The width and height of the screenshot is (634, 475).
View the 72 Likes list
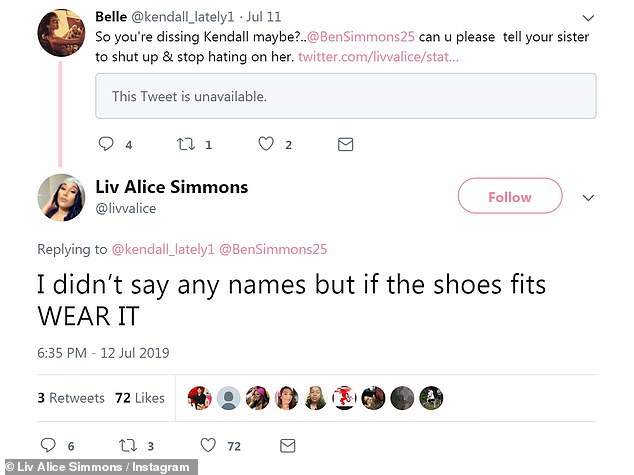pyautogui.click(x=139, y=398)
